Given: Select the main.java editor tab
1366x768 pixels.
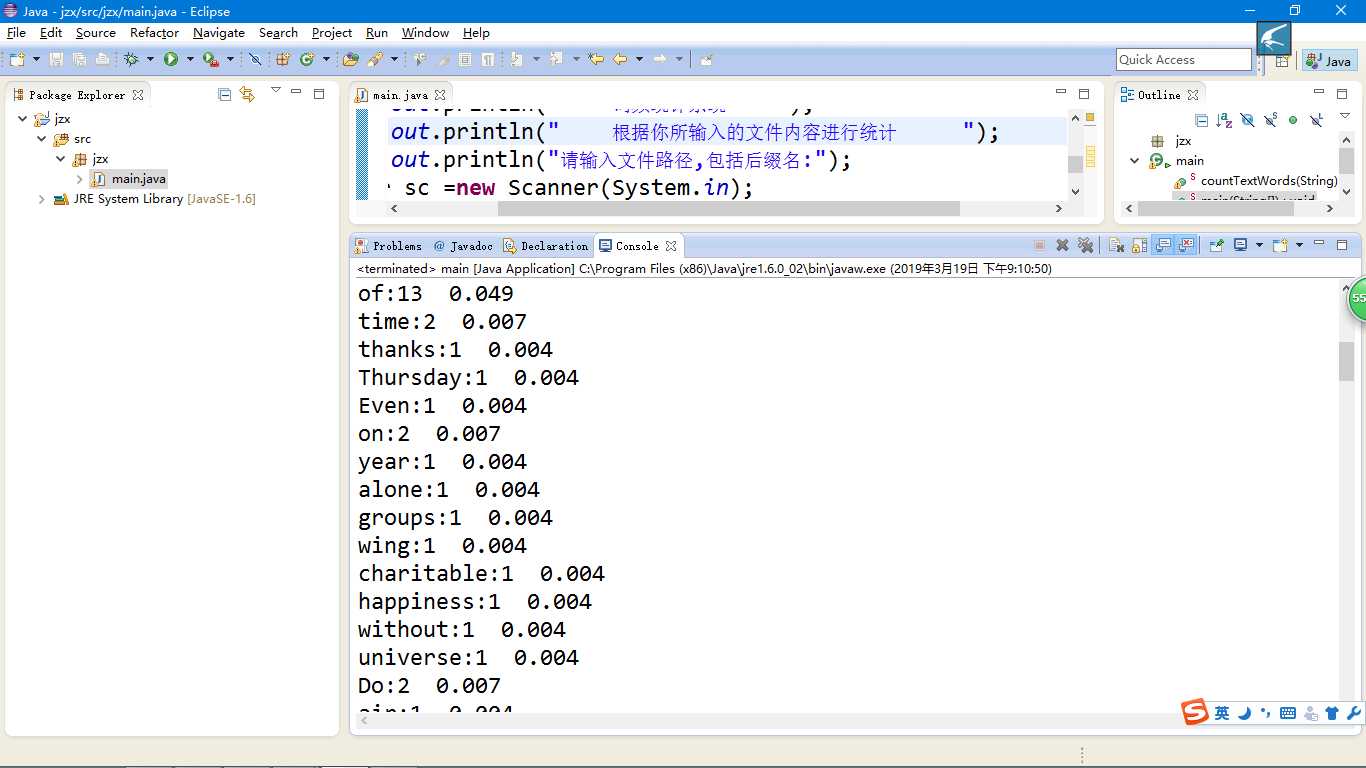Looking at the screenshot, I should click(x=400, y=95).
